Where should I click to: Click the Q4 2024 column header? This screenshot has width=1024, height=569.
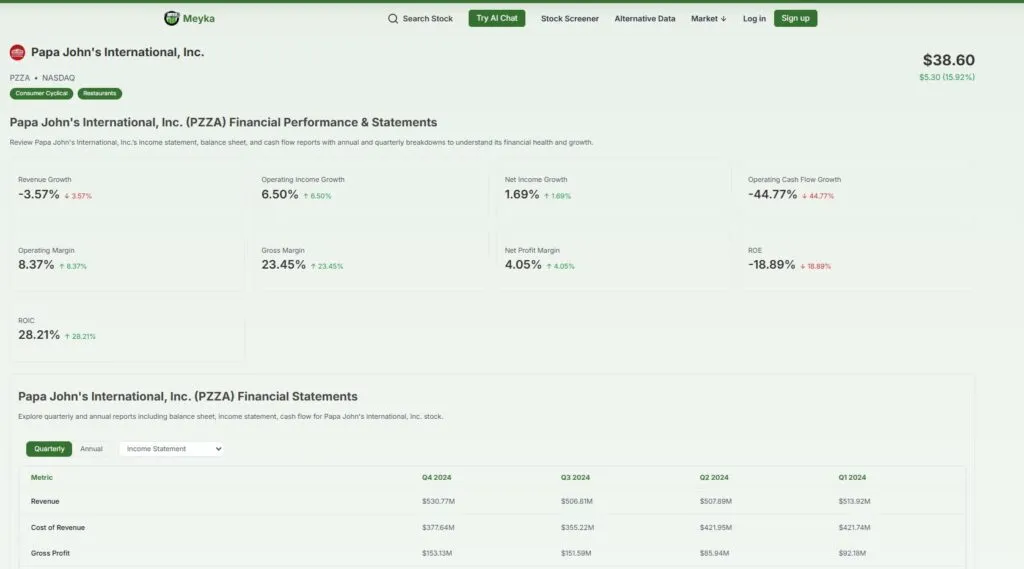tap(436, 478)
